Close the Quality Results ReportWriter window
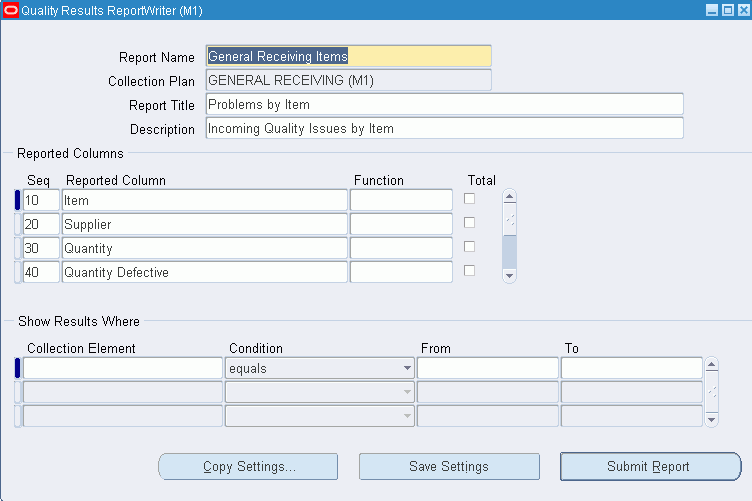Viewport: 752px width, 501px height. [x=744, y=10]
